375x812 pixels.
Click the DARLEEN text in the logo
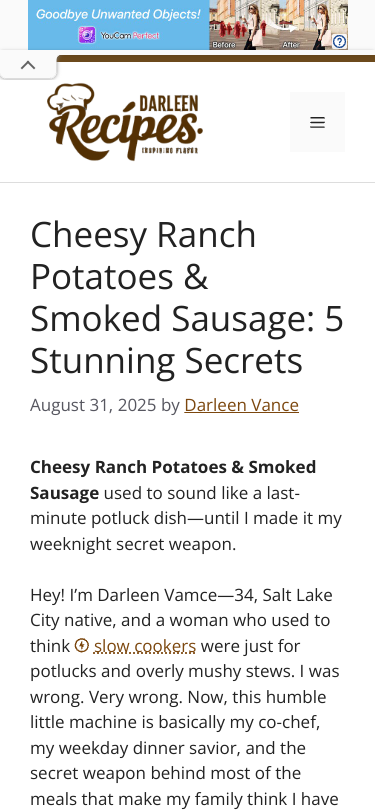(169, 104)
